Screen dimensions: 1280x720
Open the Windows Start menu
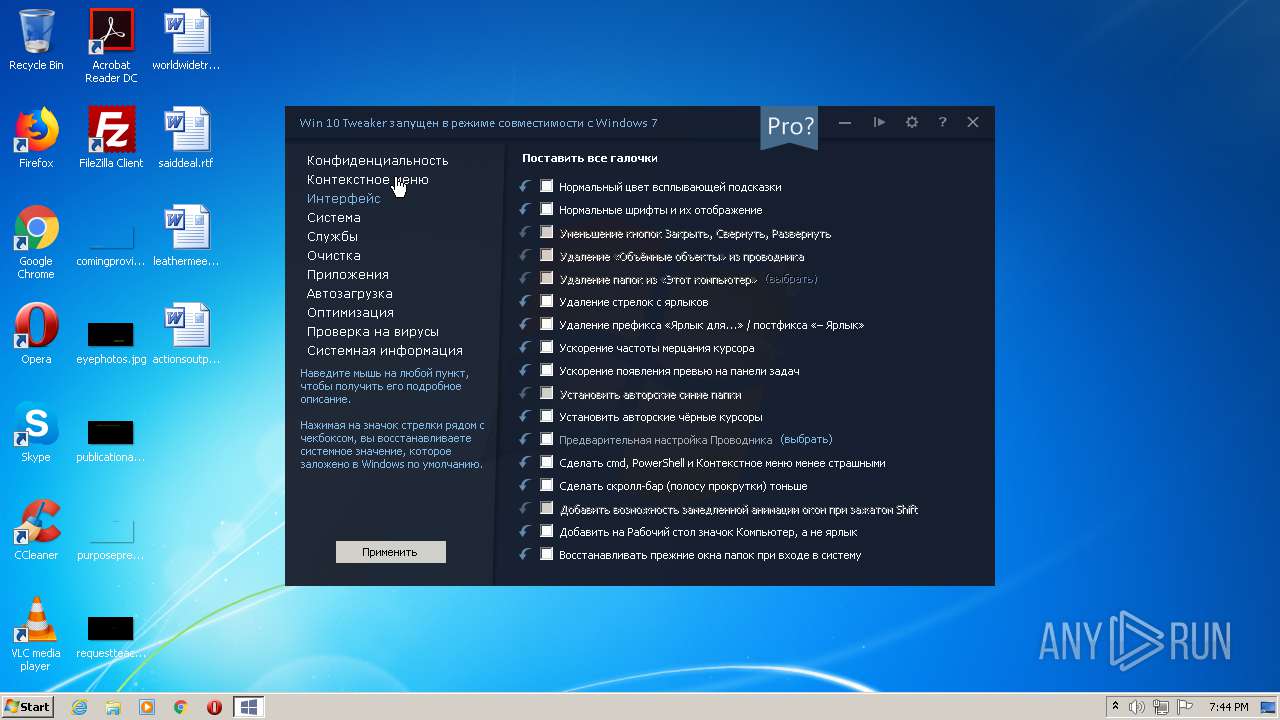[x=28, y=707]
